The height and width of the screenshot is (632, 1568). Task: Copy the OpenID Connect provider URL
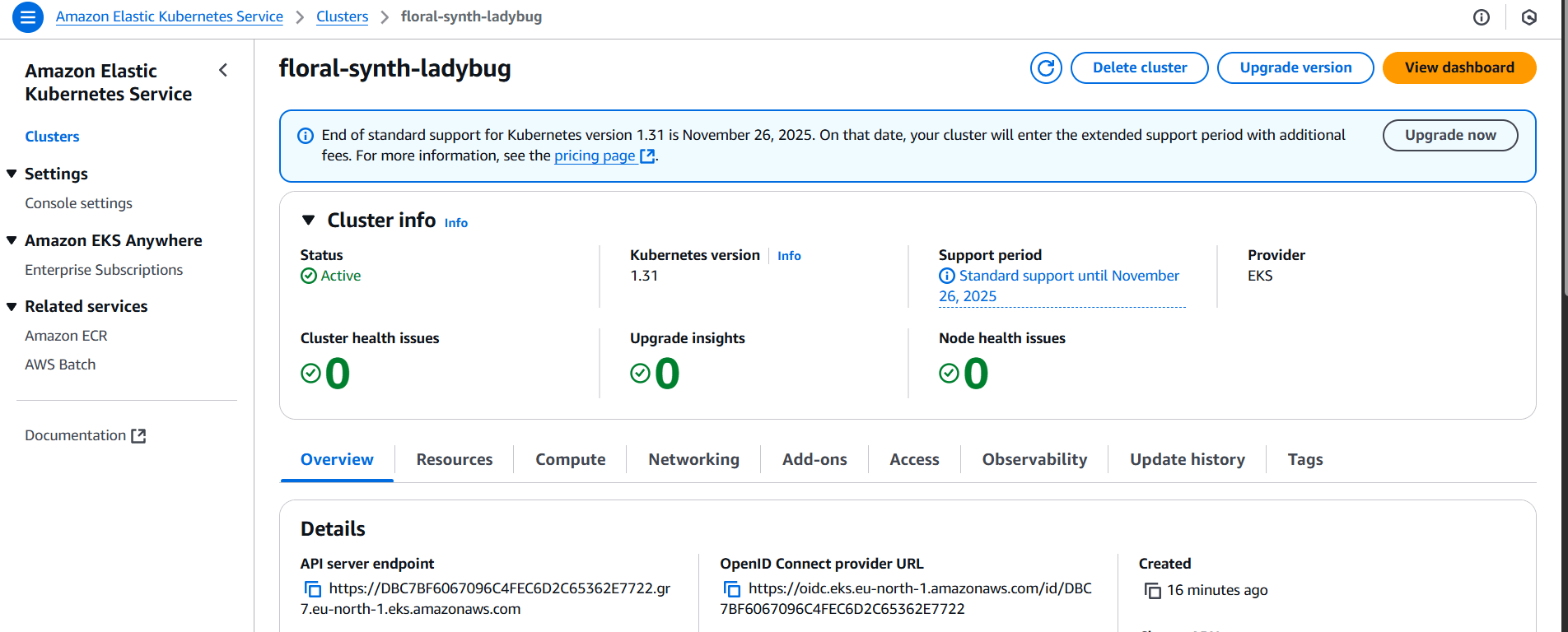point(732,588)
